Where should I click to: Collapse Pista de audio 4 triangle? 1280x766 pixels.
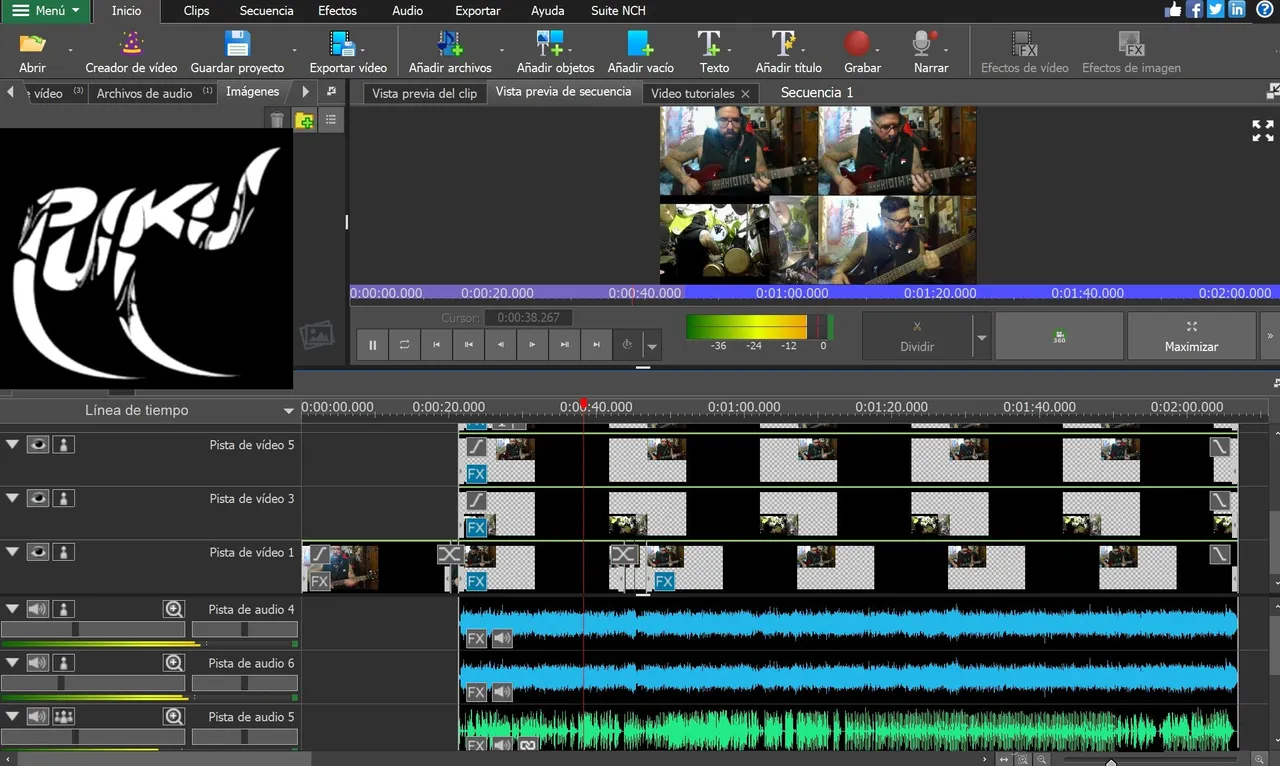pos(12,607)
